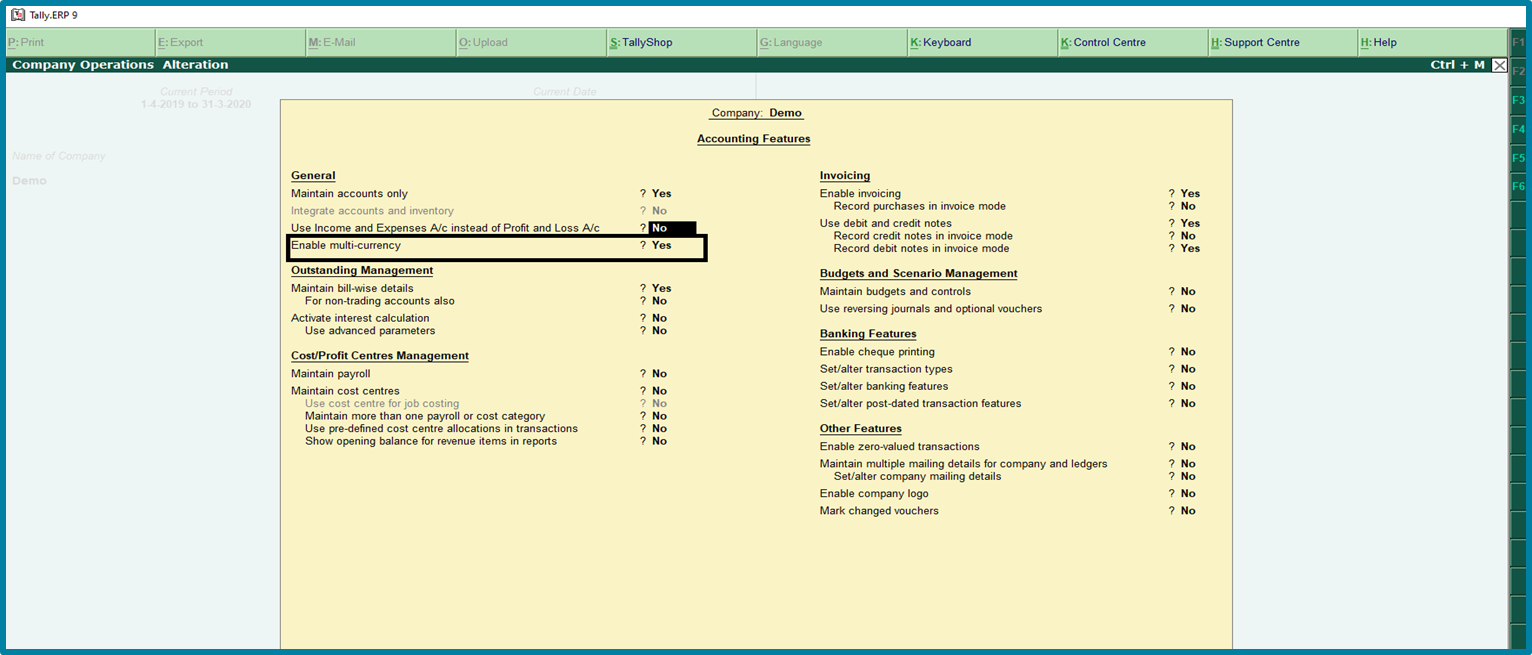The image size is (1532, 655).
Task: Toggle Enable company logo value
Action: 1188,494
